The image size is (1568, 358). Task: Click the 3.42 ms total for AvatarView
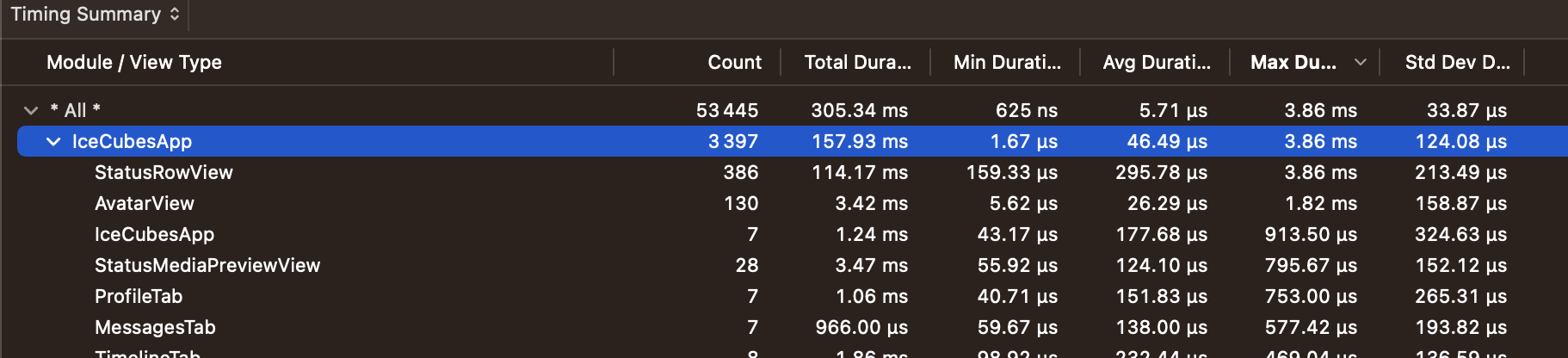pos(871,203)
